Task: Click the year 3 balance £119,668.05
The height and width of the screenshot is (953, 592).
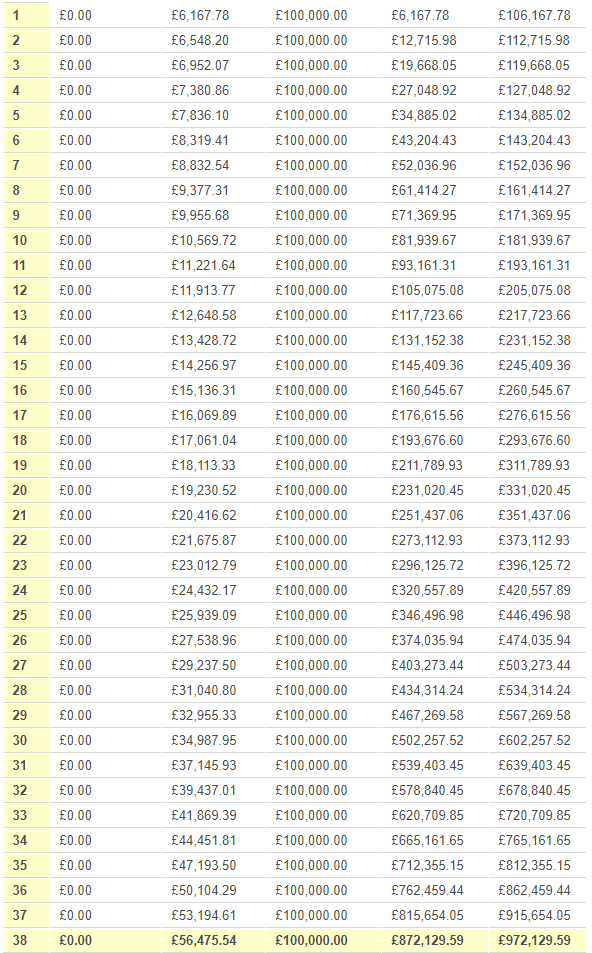Action: coord(534,65)
